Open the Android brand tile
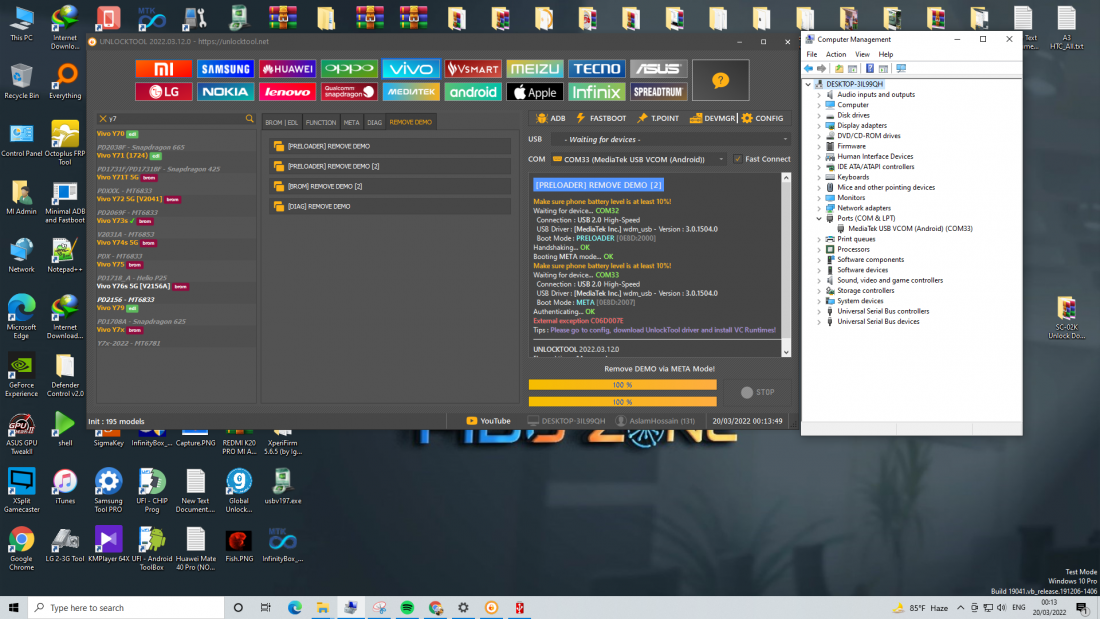The image size is (1100, 619). coord(472,92)
